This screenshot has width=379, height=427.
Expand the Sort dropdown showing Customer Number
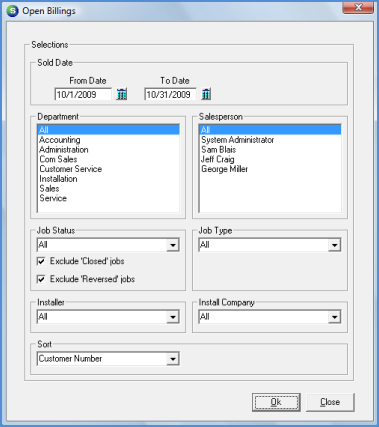pos(173,359)
